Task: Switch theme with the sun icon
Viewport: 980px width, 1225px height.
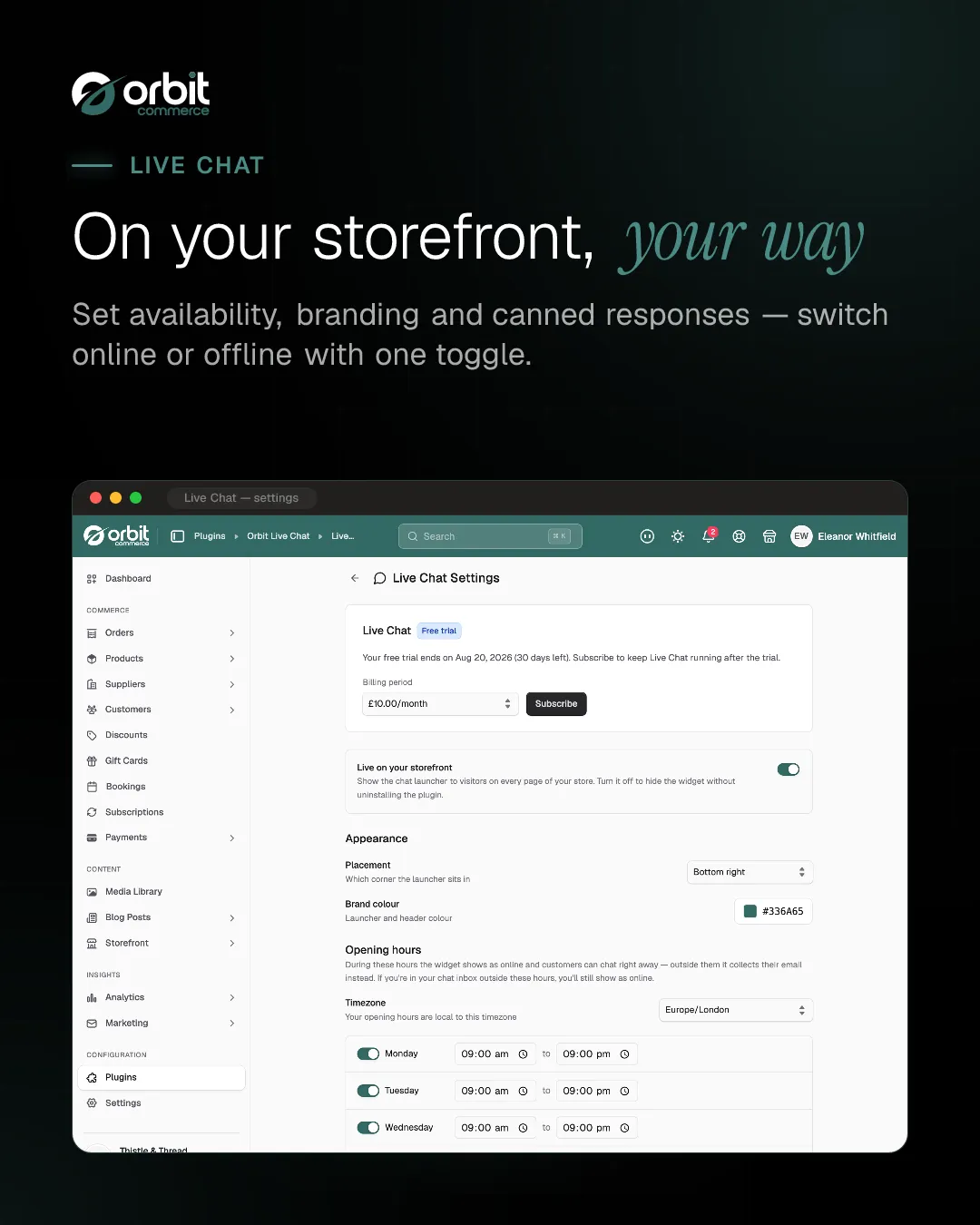Action: click(678, 536)
